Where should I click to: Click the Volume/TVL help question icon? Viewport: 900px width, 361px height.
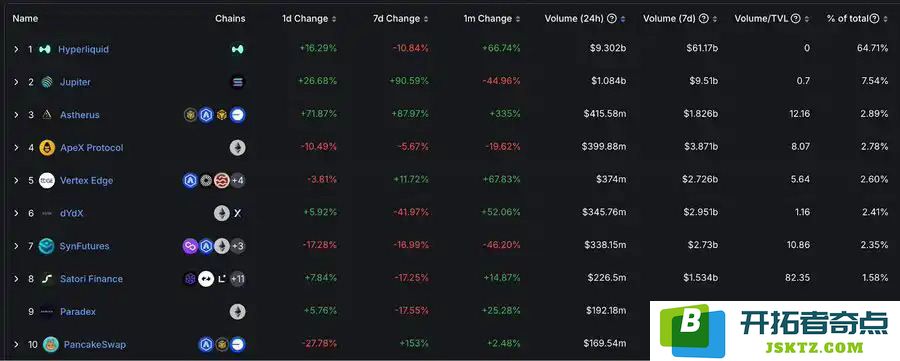point(796,19)
